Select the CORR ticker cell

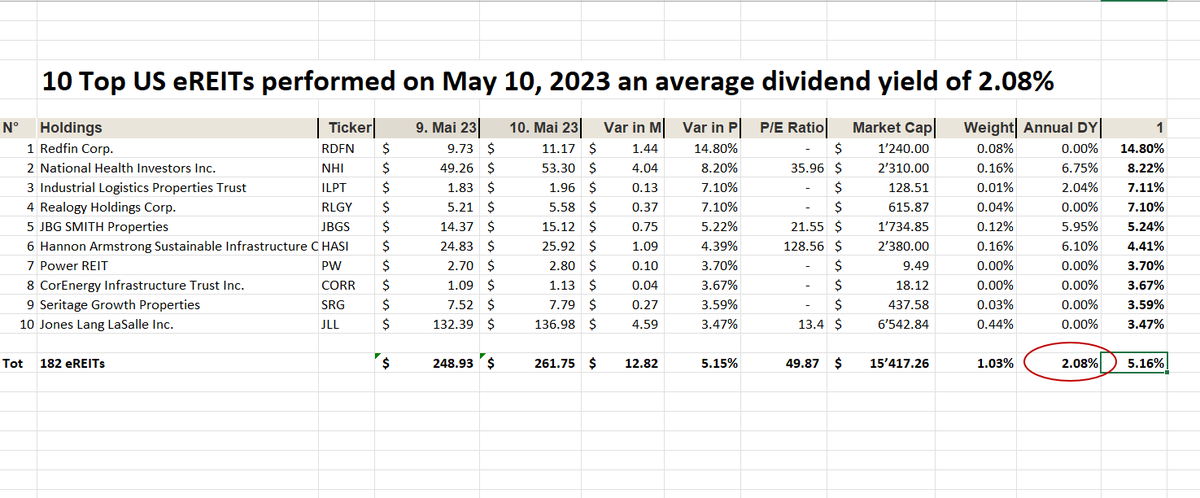coord(345,285)
